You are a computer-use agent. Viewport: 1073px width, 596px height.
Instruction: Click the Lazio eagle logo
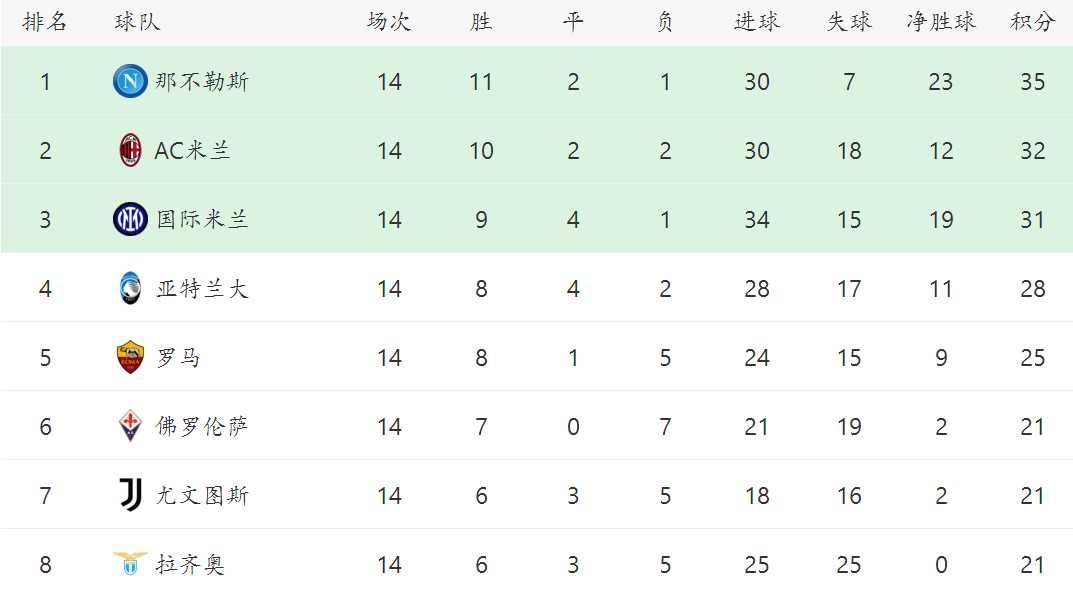coord(130,563)
